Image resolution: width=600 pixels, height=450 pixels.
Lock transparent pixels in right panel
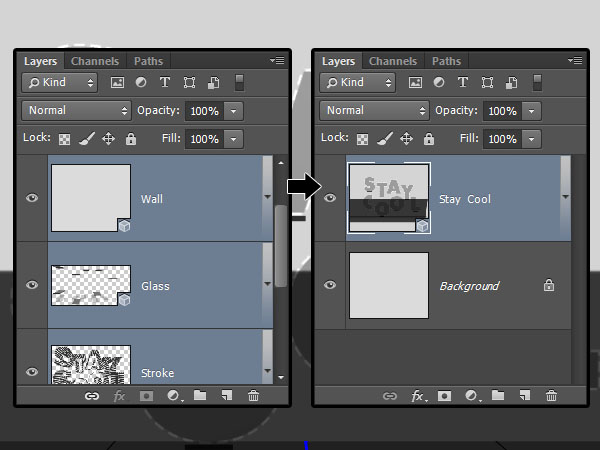tap(362, 139)
